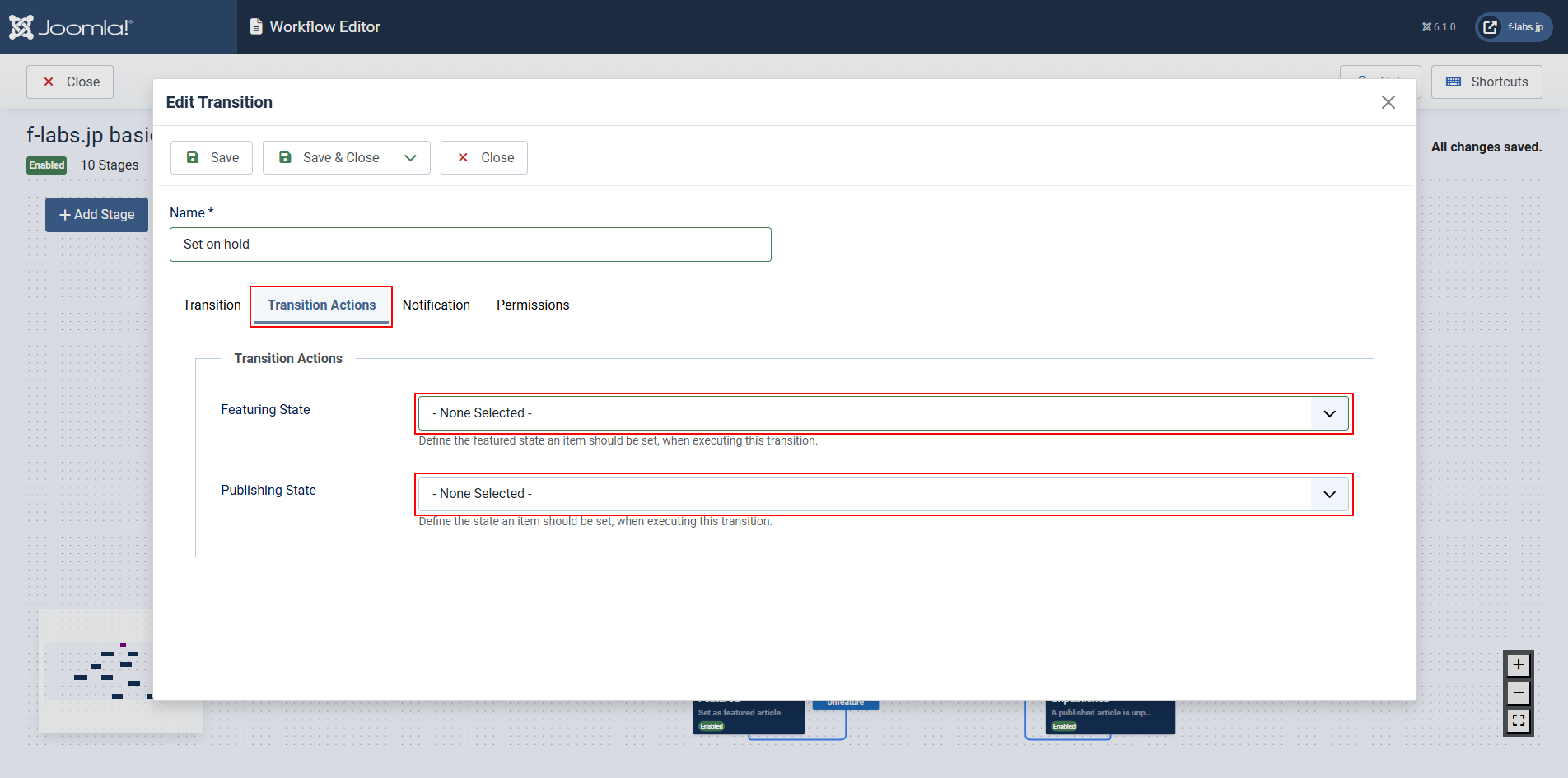Expand the Publishing State dropdown
The height and width of the screenshot is (778, 1568).
(883, 494)
